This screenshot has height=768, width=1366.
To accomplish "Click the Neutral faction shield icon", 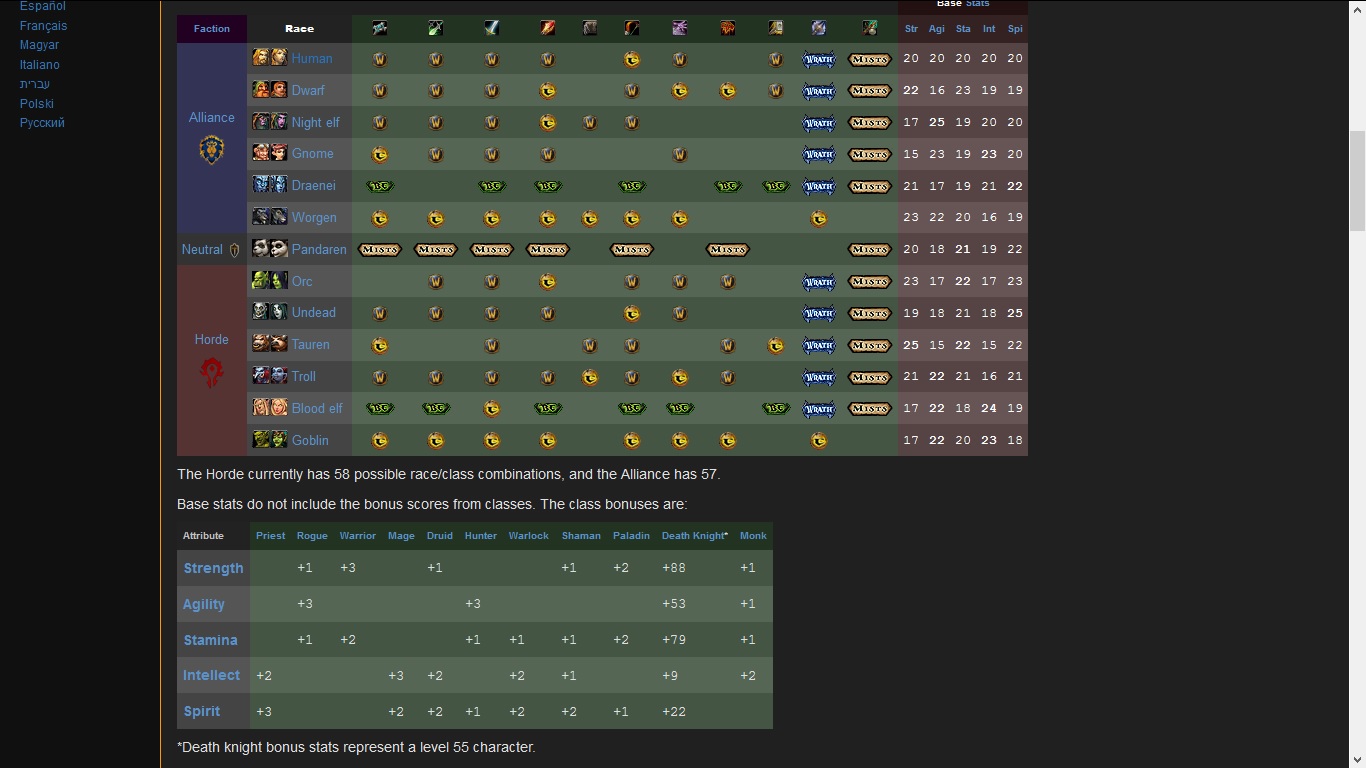I will click(235, 250).
